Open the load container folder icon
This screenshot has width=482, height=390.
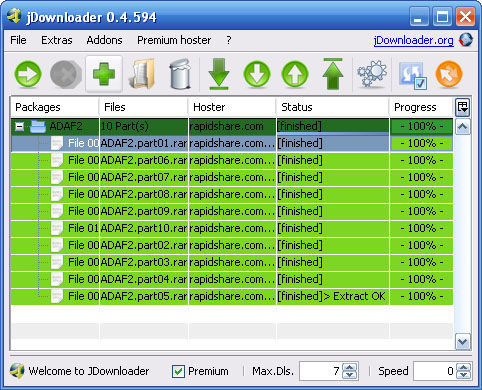(142, 74)
